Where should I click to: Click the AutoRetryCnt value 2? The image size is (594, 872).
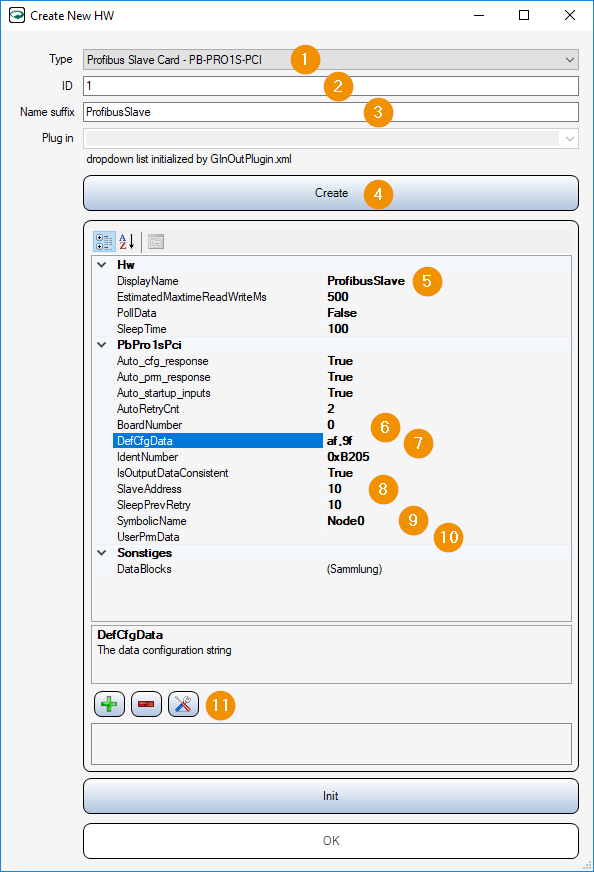[x=331, y=409]
